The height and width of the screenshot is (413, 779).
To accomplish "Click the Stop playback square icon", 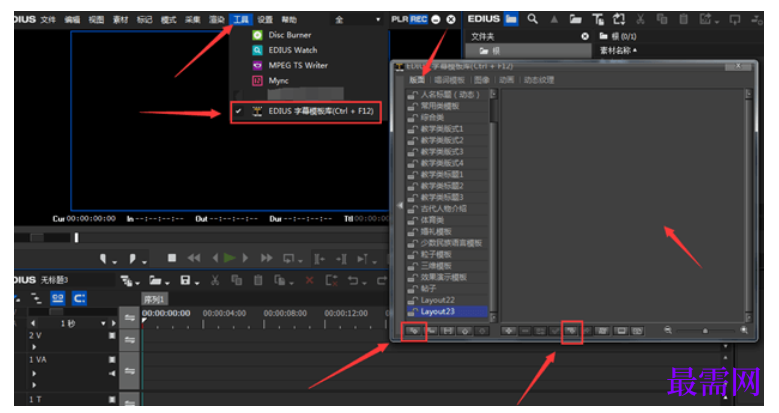I will pyautogui.click(x=172, y=257).
